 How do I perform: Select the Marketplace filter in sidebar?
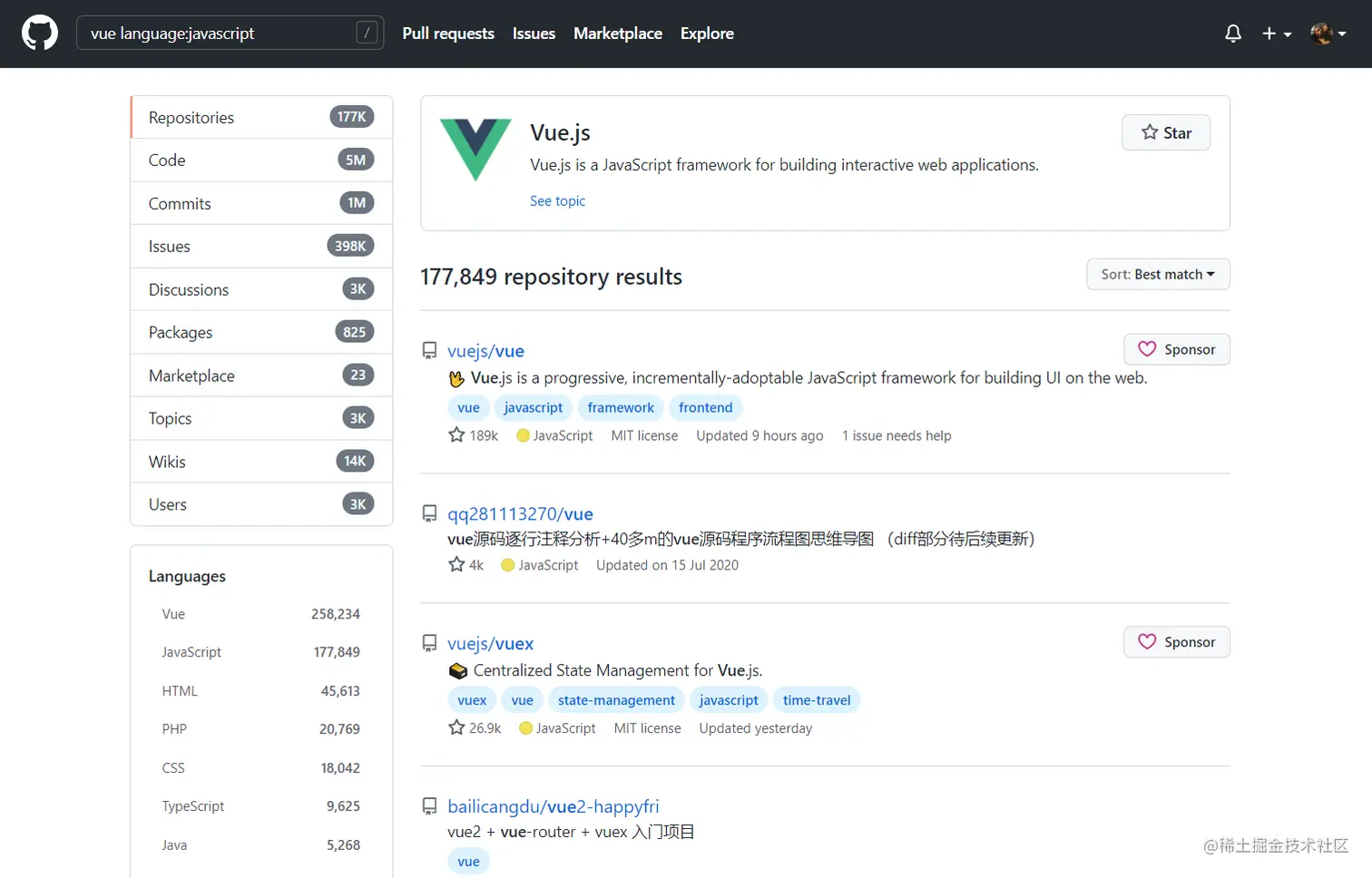tap(261, 376)
